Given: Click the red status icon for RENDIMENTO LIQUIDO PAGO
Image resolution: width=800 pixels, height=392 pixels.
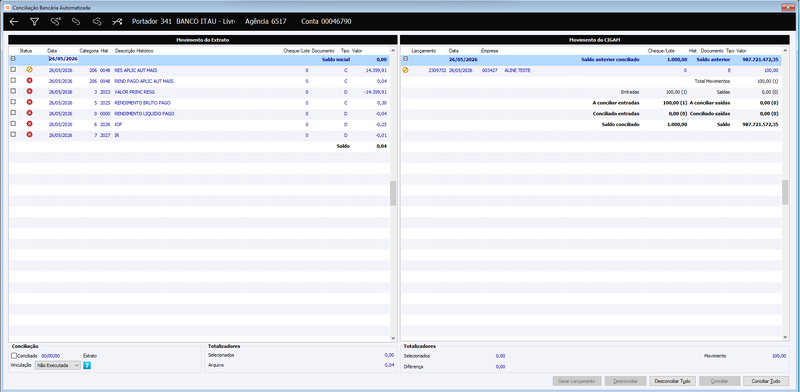Looking at the screenshot, I should click(29, 113).
